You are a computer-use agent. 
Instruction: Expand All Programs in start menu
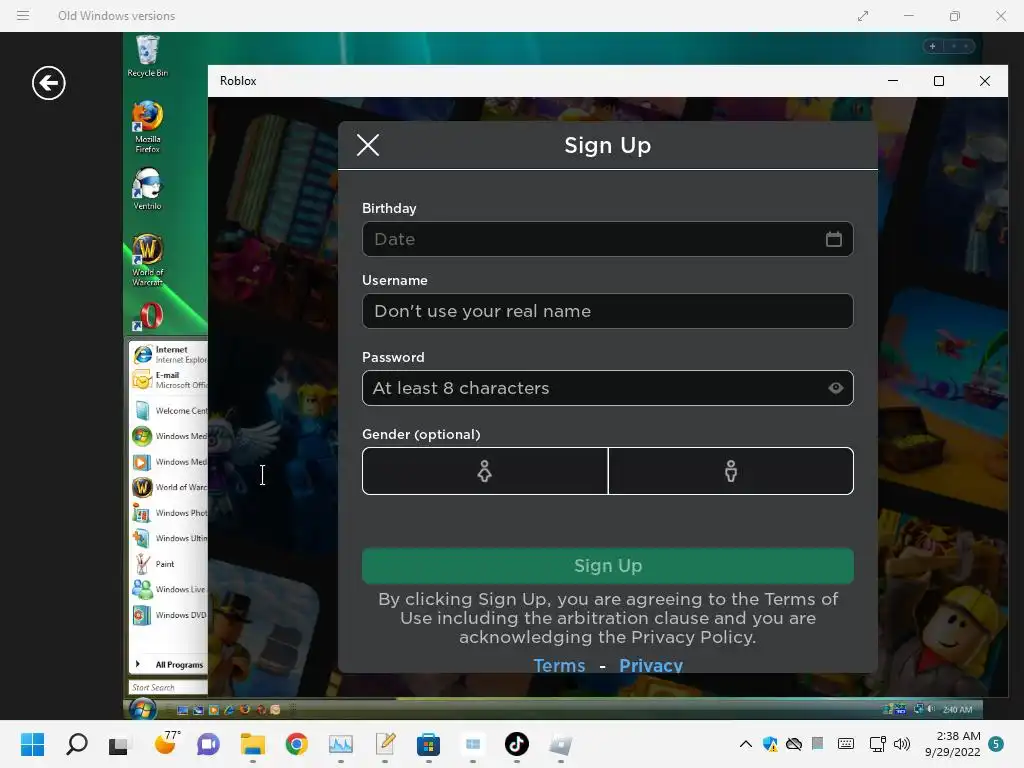coord(169,664)
